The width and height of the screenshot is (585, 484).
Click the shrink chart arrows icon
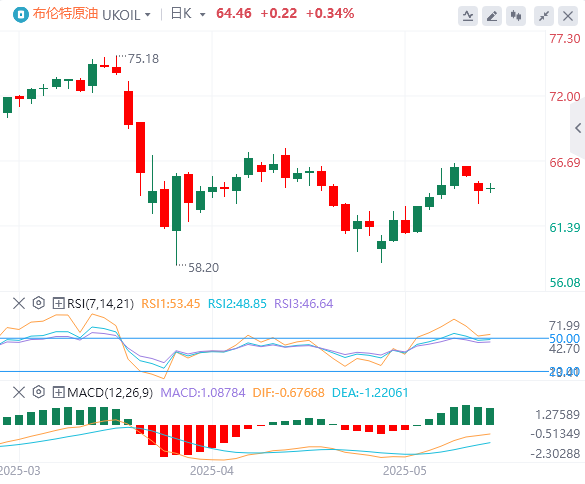click(544, 16)
